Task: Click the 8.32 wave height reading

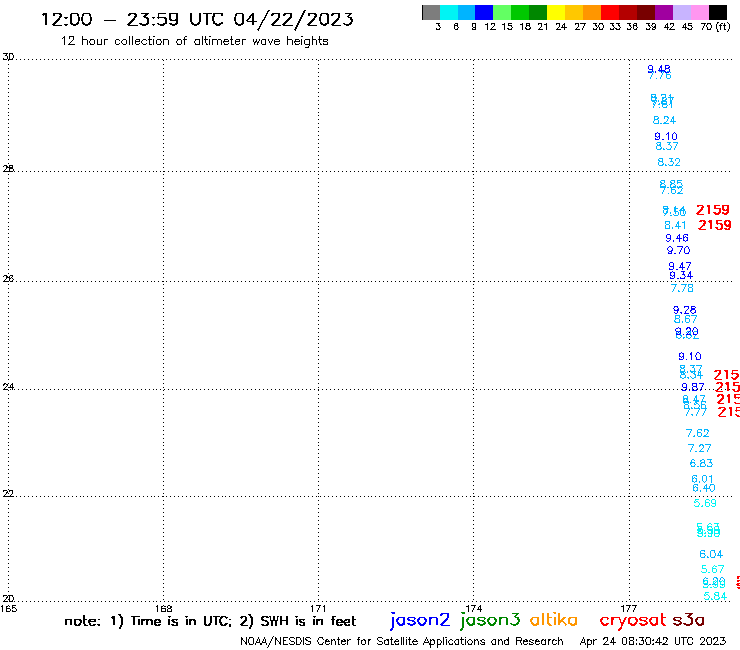Action: tap(669, 162)
